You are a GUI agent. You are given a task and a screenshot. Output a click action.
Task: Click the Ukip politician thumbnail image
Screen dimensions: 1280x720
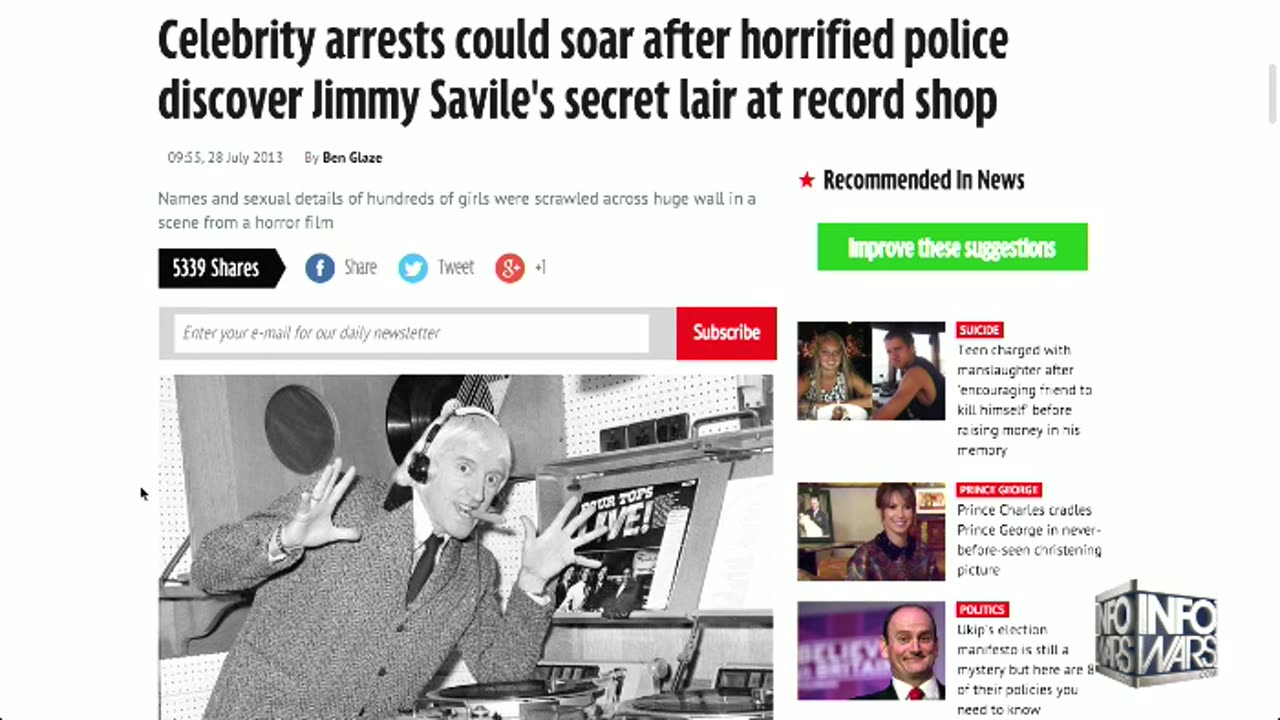click(871, 651)
